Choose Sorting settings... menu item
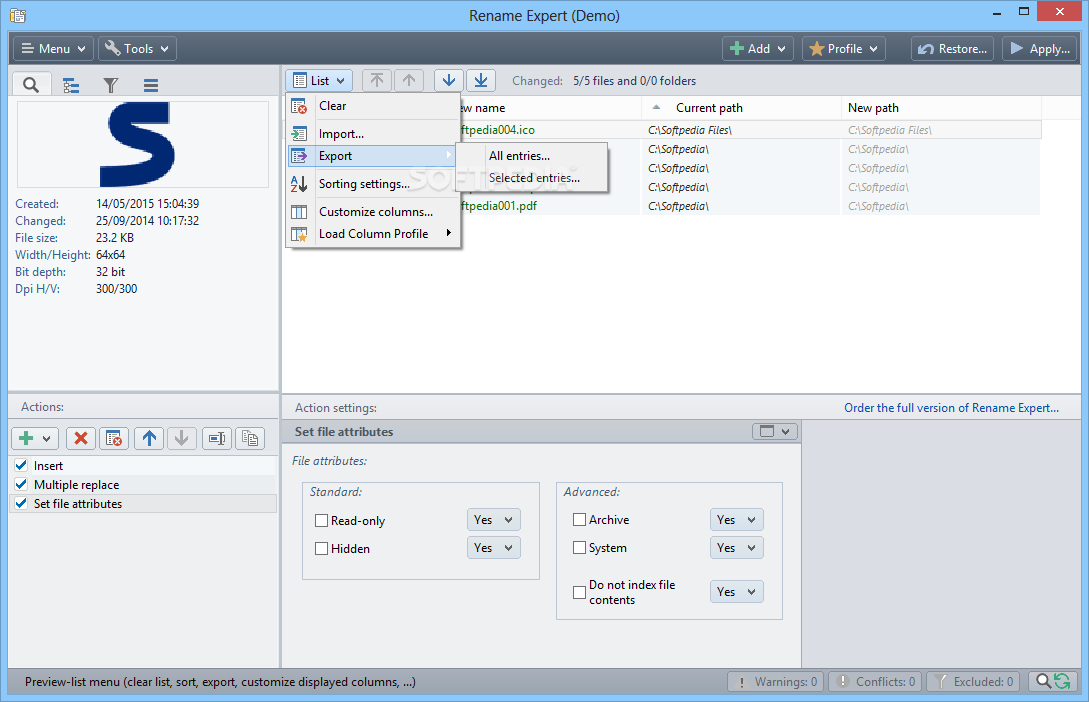Screen dimensions: 1089x702 tap(374, 184)
